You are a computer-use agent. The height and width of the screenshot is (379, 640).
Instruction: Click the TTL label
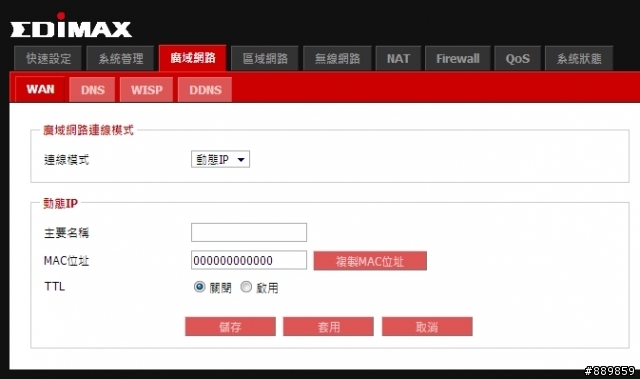point(54,286)
